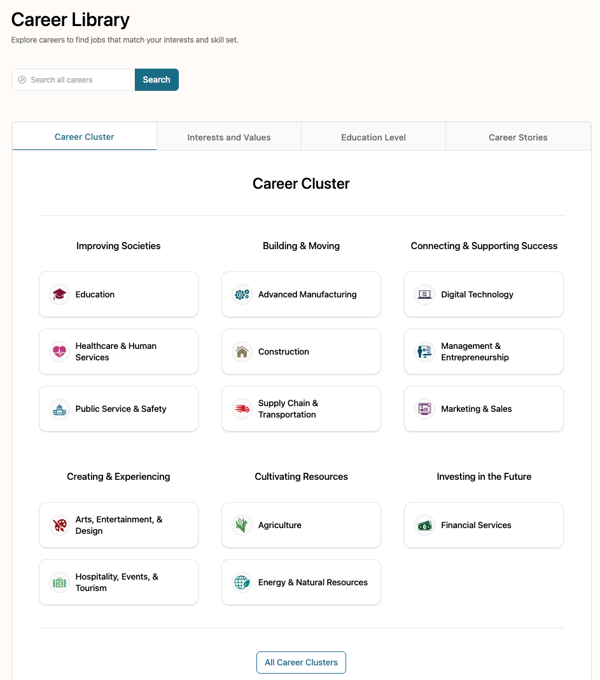Click the Energy & Natural Resources globe icon
This screenshot has width=600, height=680.
[x=242, y=582]
